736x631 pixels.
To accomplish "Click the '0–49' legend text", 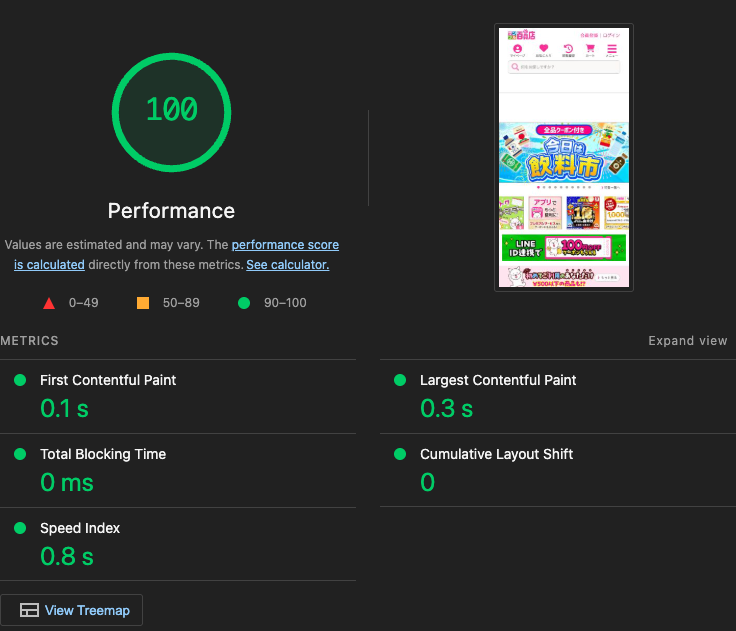I will (x=84, y=303).
